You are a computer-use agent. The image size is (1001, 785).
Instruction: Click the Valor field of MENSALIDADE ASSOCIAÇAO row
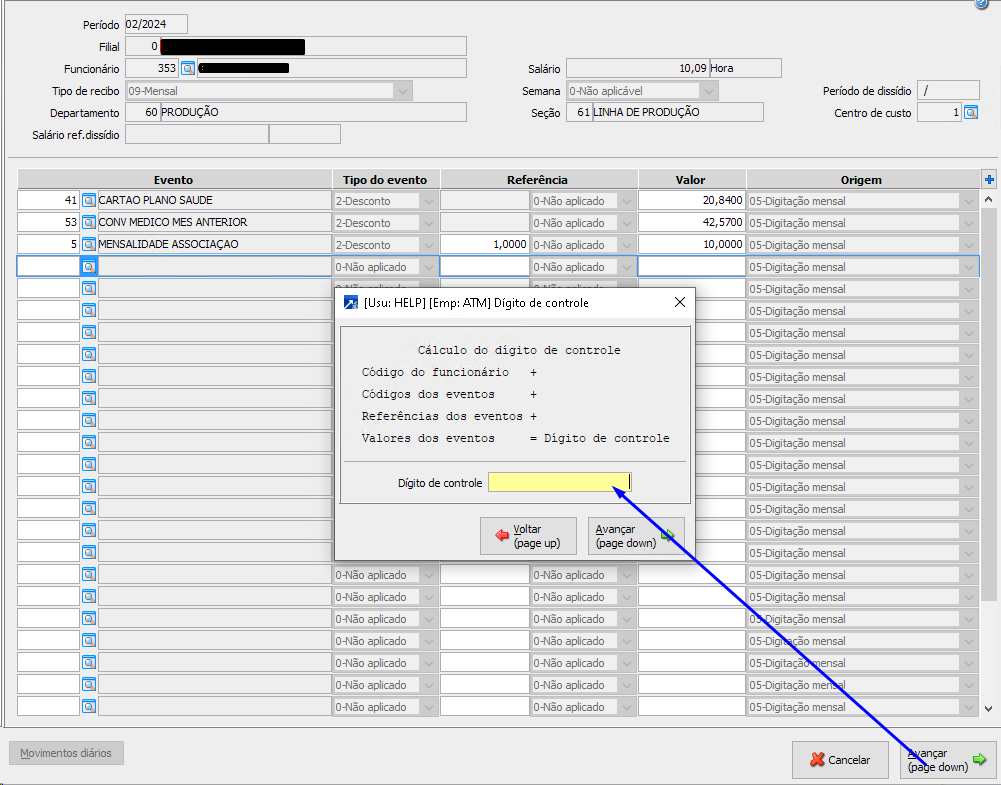(x=691, y=245)
